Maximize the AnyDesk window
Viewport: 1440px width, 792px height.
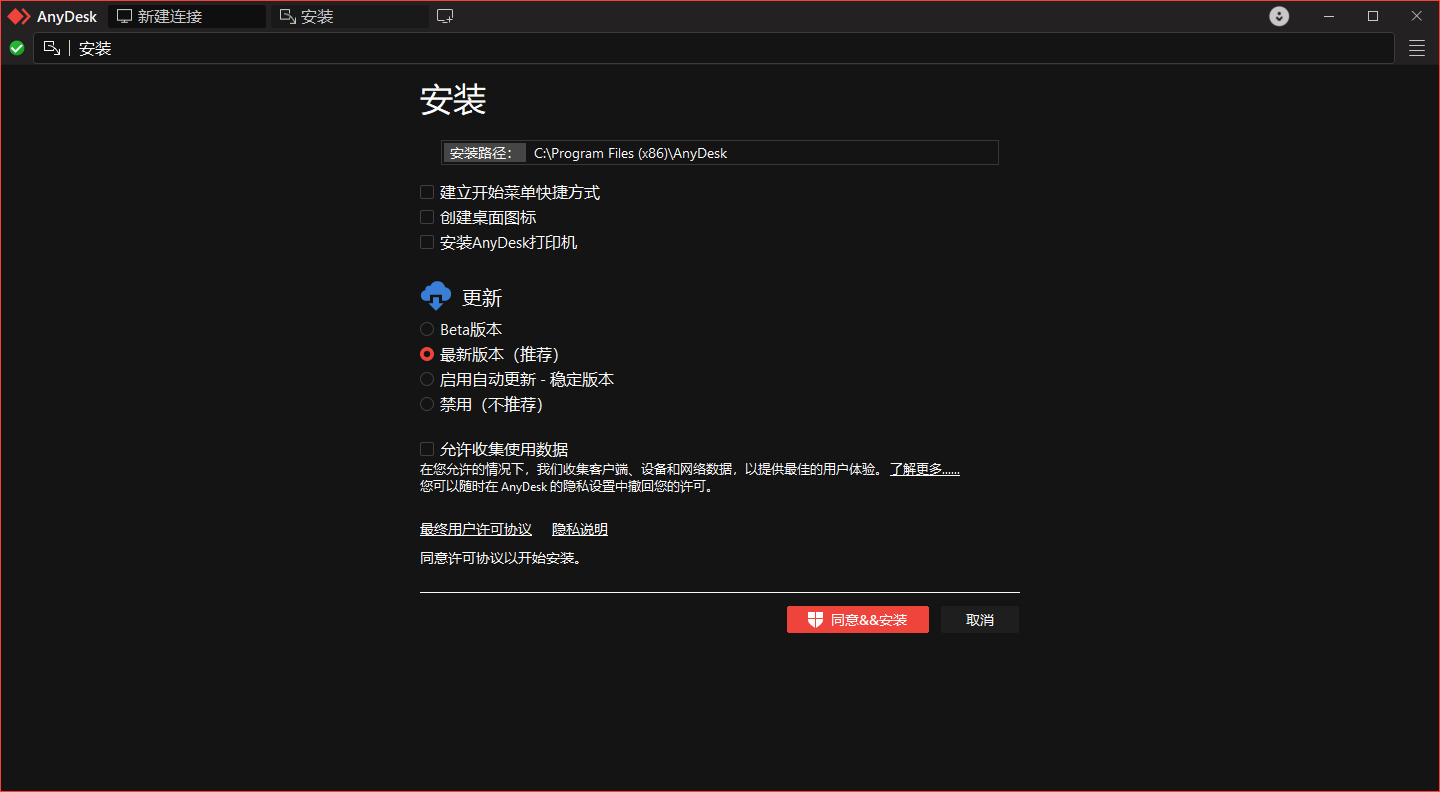[1373, 16]
